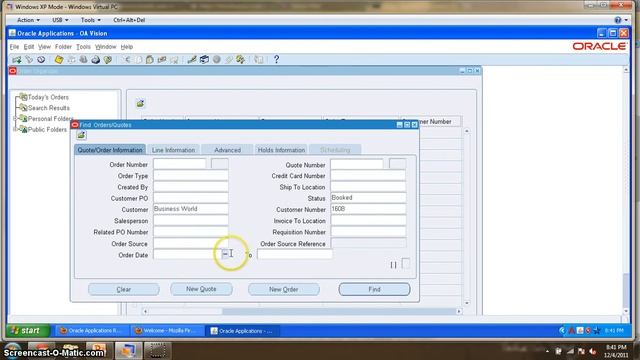Screen dimensions: 640x360
Task: Click the New record toolbar icon
Action: (x=17, y=60)
